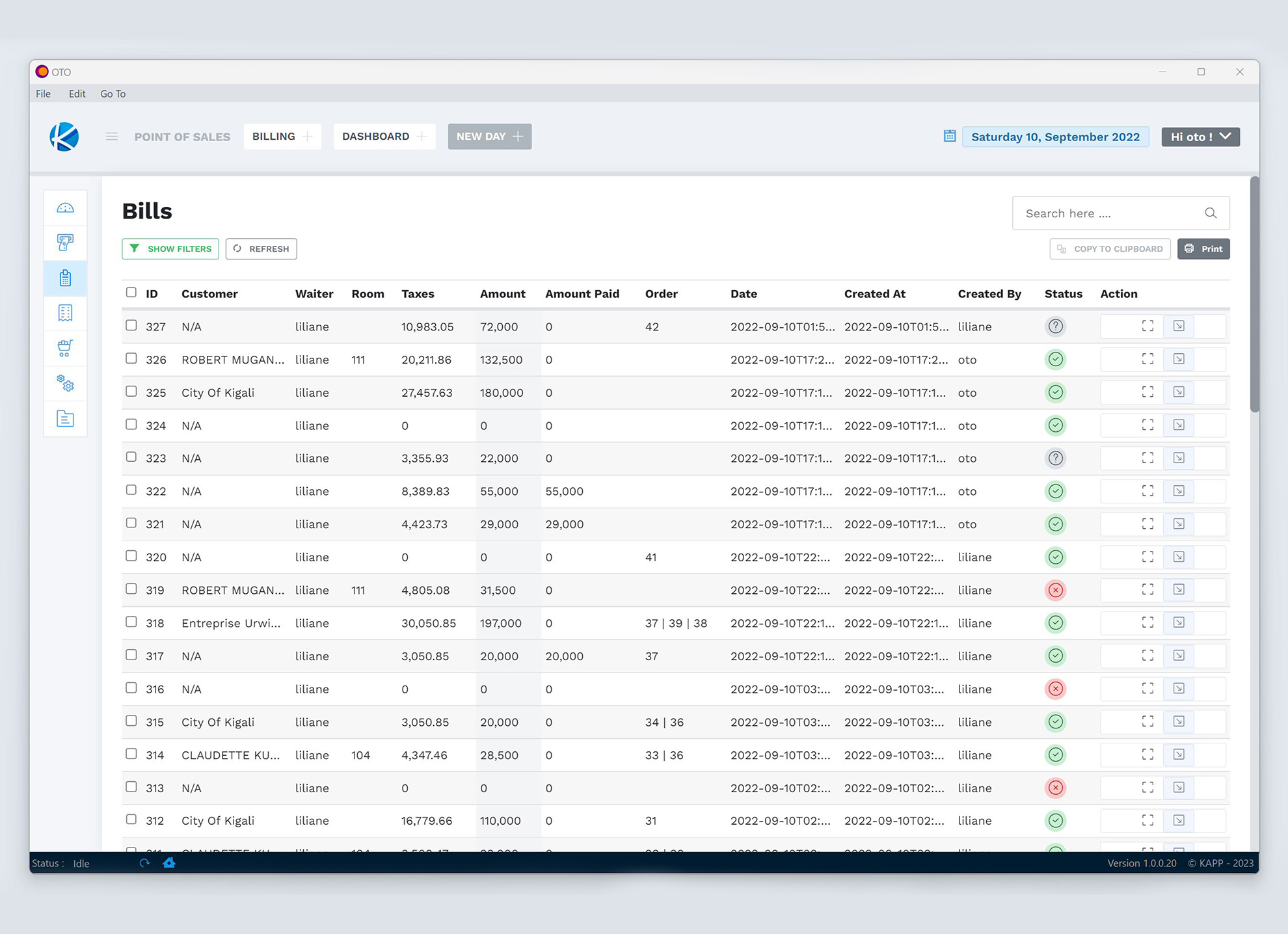This screenshot has height=934, width=1288.
Task: Open the shopping cart sidebar icon
Action: [65, 348]
